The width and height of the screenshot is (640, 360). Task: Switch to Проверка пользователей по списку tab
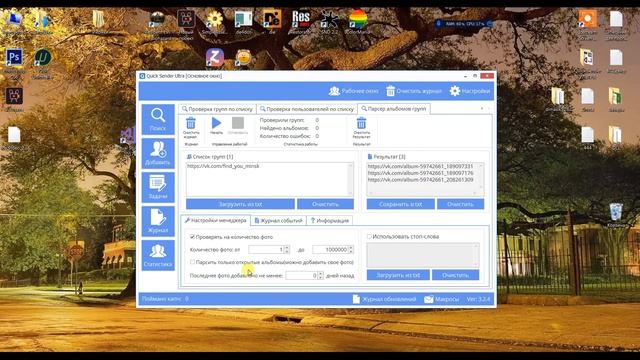[x=307, y=109]
